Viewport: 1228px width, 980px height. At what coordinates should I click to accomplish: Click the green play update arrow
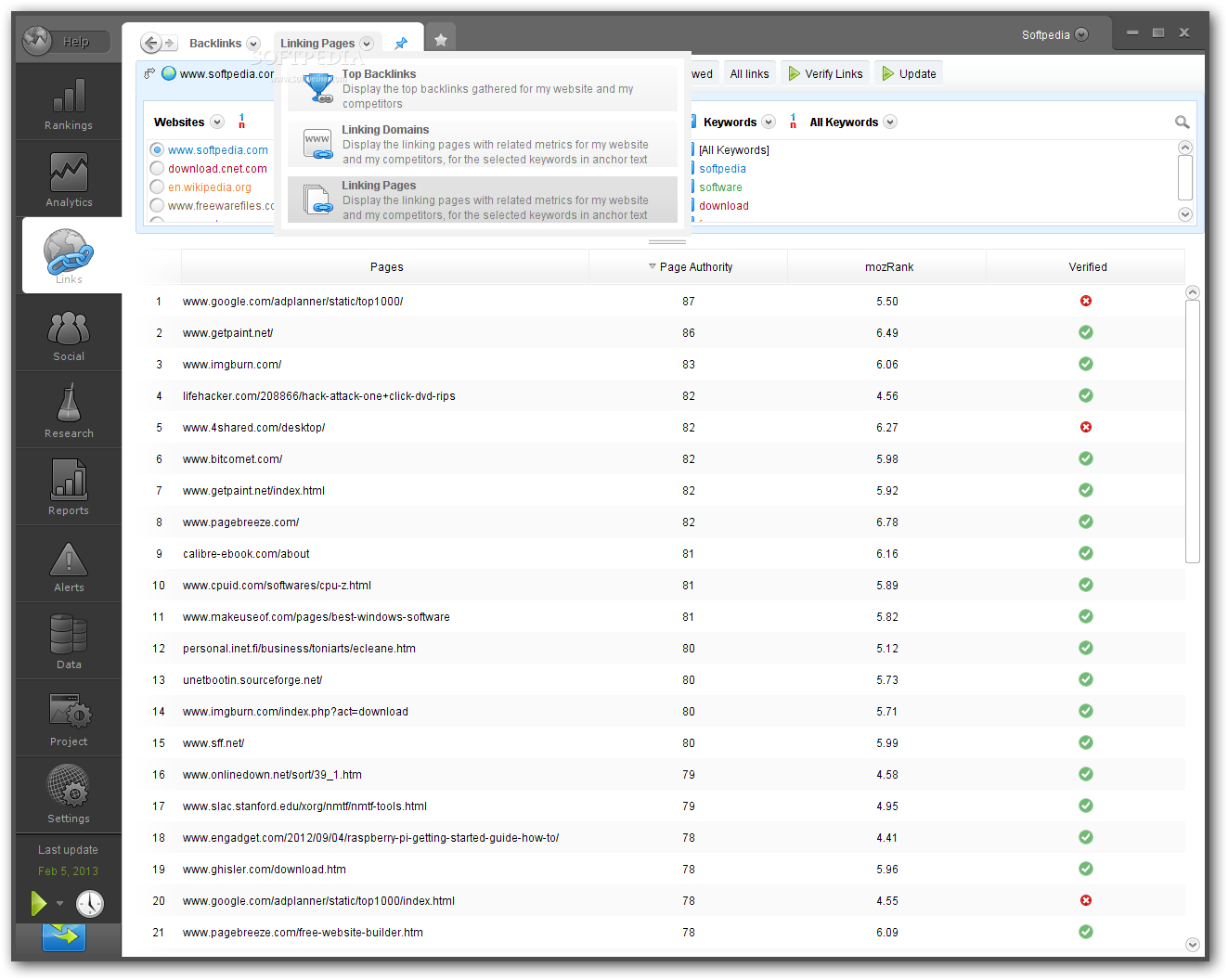click(39, 903)
